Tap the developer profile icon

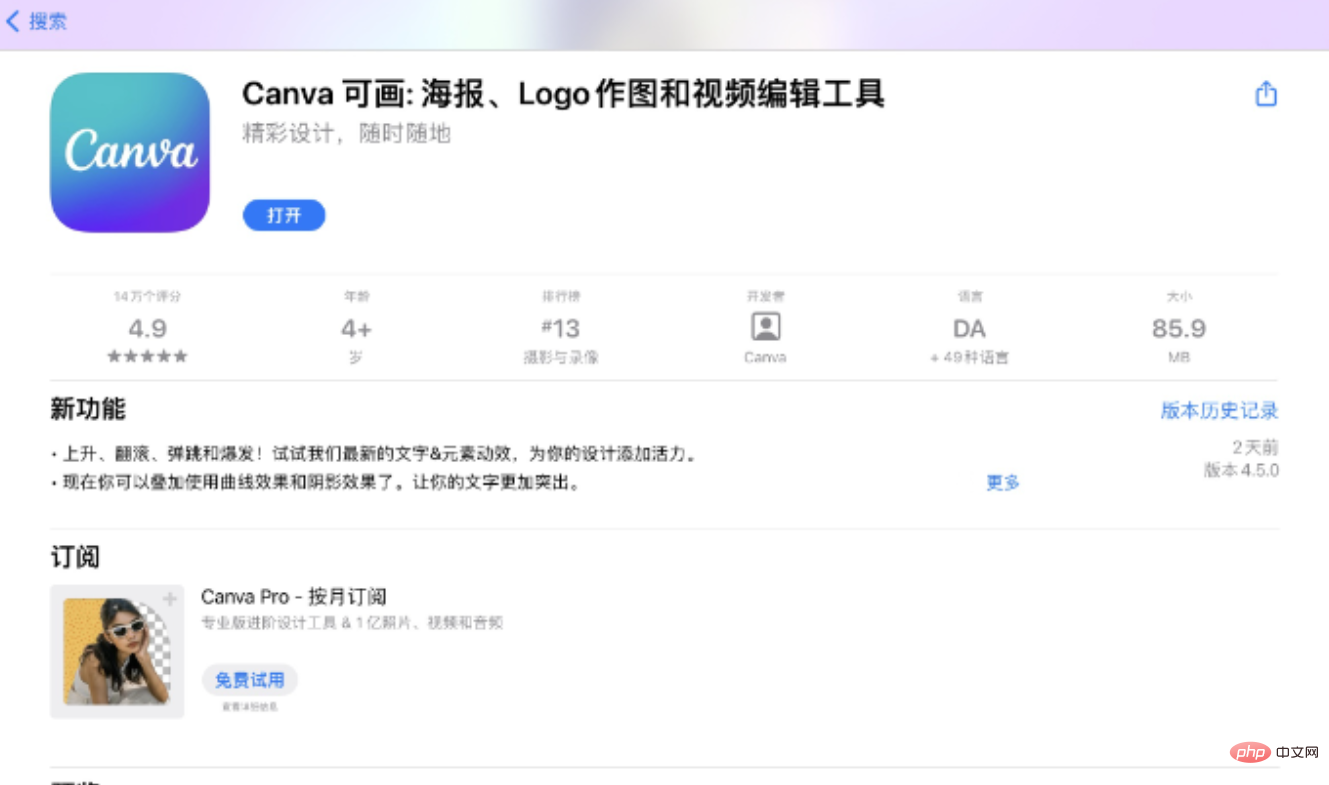point(765,327)
